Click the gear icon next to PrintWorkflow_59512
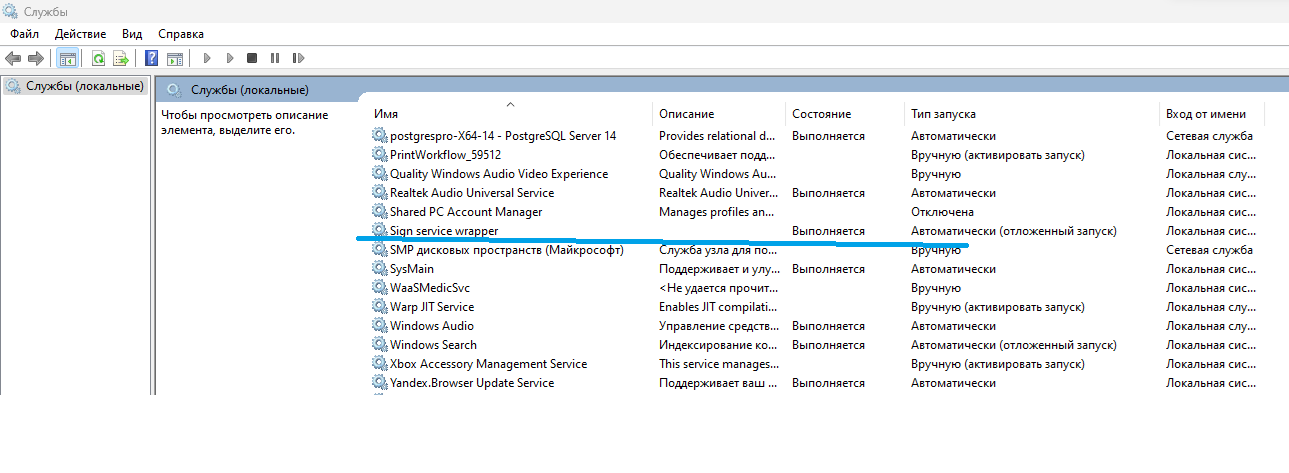This screenshot has width=1289, height=473. (379, 155)
